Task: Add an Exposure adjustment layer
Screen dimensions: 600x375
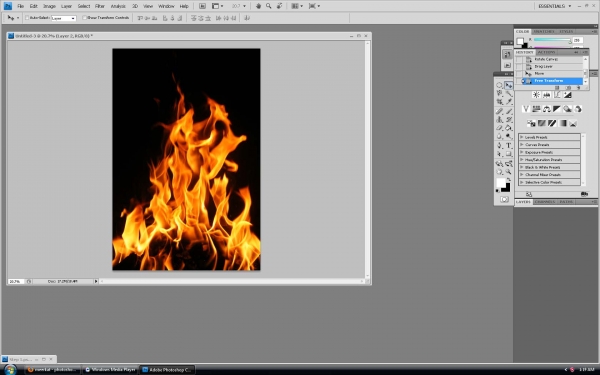Action: 567,95
